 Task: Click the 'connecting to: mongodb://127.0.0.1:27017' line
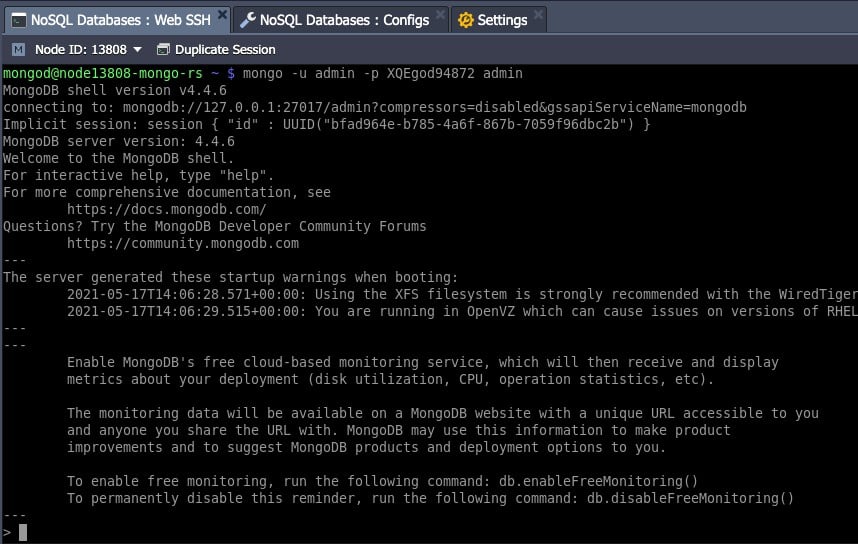tap(375, 107)
